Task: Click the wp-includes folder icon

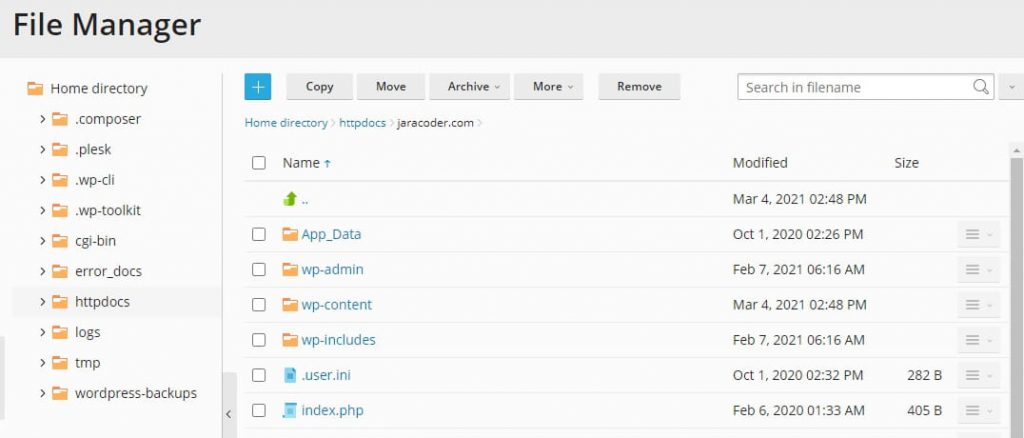Action: (x=290, y=340)
